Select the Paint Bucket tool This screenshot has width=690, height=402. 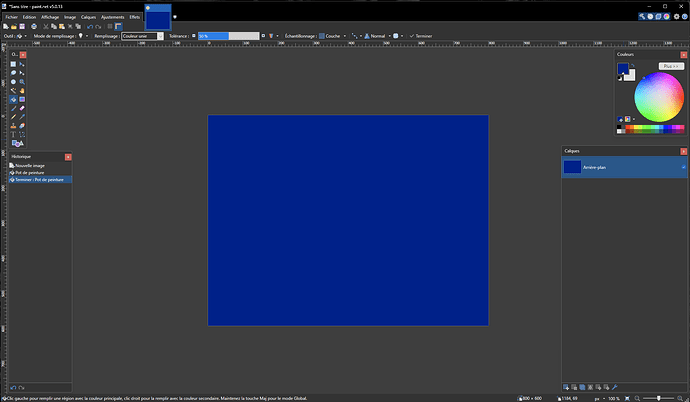[x=13, y=99]
